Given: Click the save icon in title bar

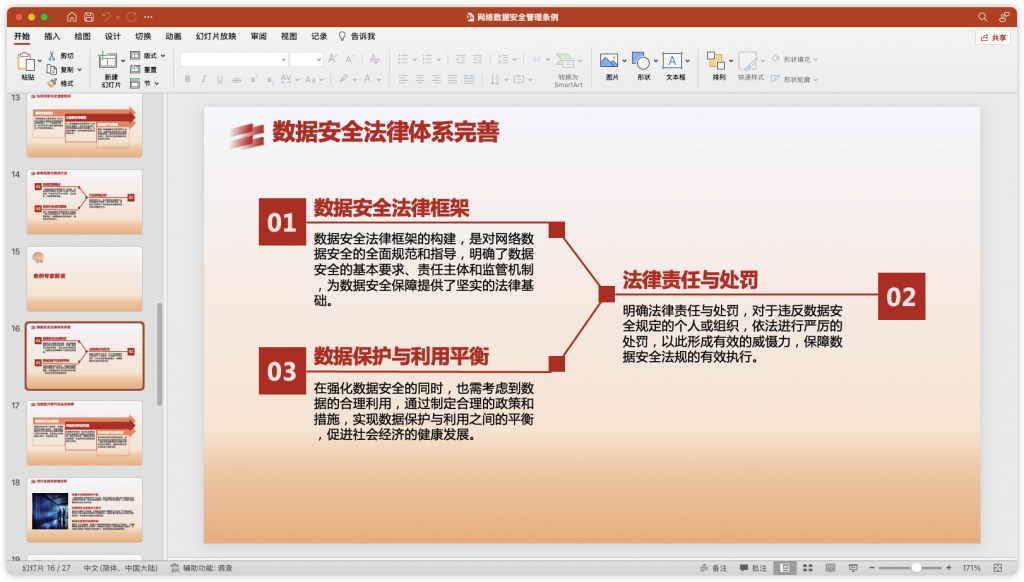Looking at the screenshot, I should (89, 17).
